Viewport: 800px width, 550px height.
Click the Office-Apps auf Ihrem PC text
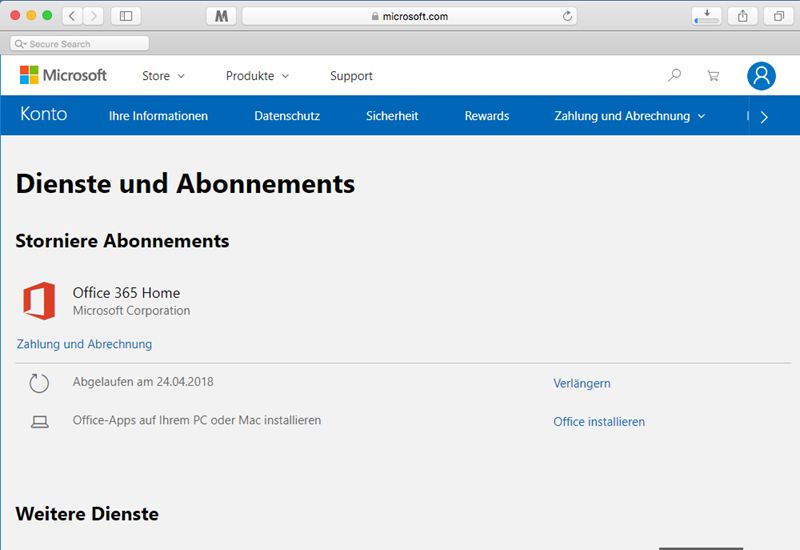point(197,420)
